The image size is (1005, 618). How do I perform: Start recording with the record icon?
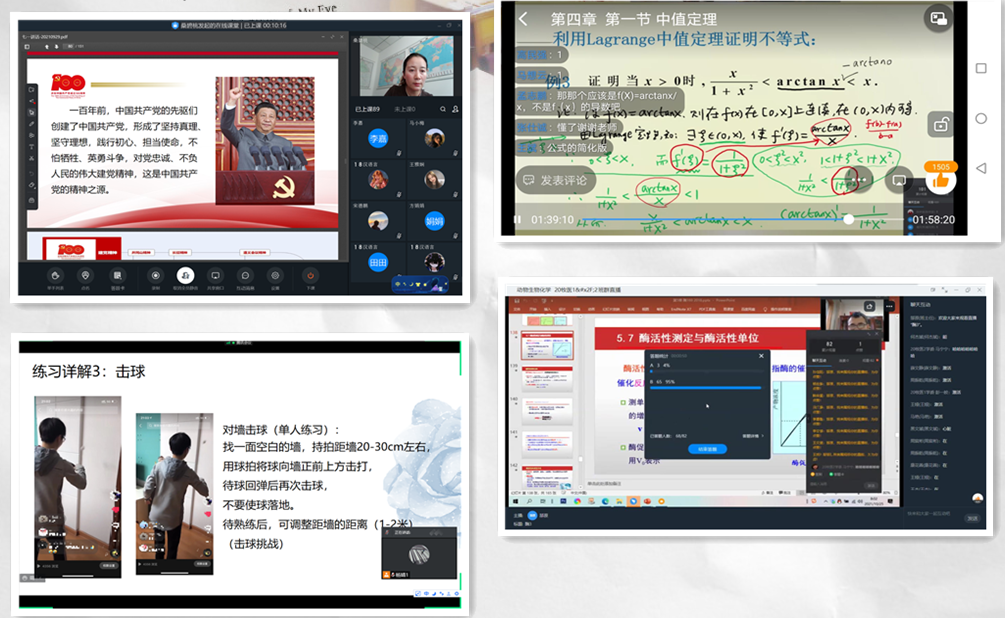[155, 276]
